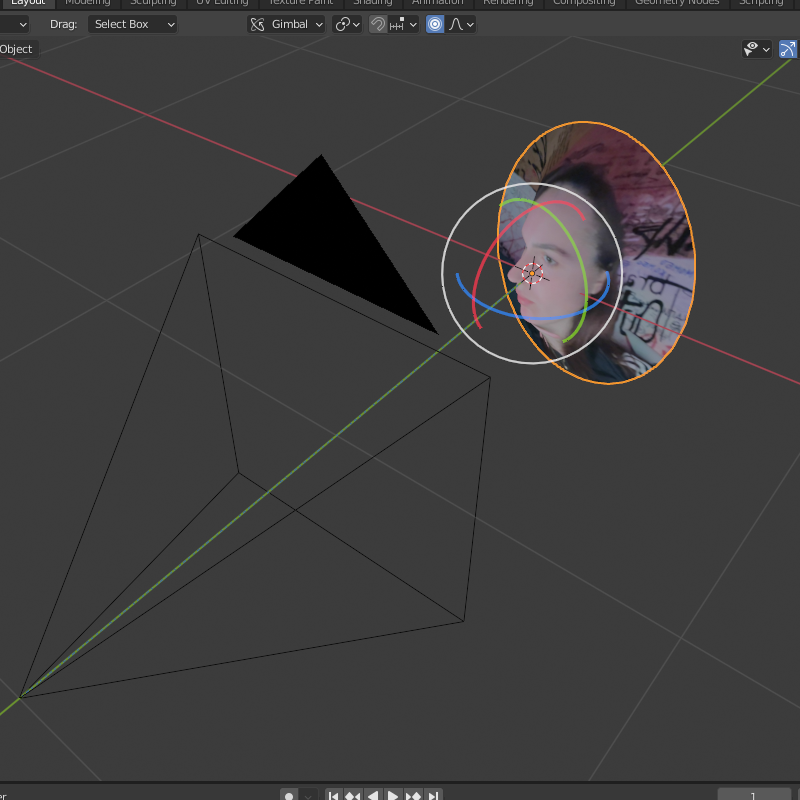Open the Scripting workspace tab
Screen dimensions: 800x800
tap(761, 3)
